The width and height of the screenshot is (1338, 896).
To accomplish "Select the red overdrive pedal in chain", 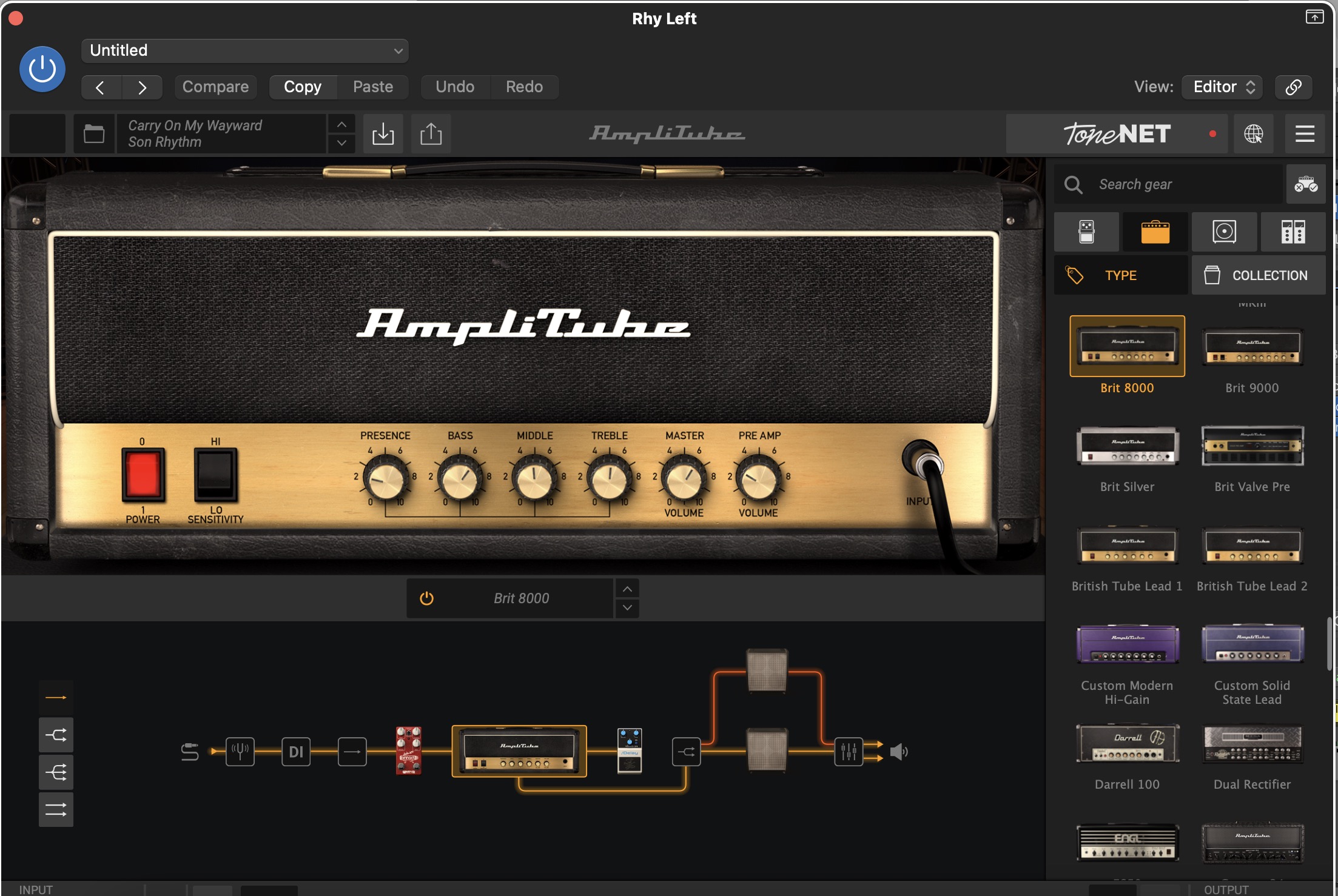I will pos(408,751).
